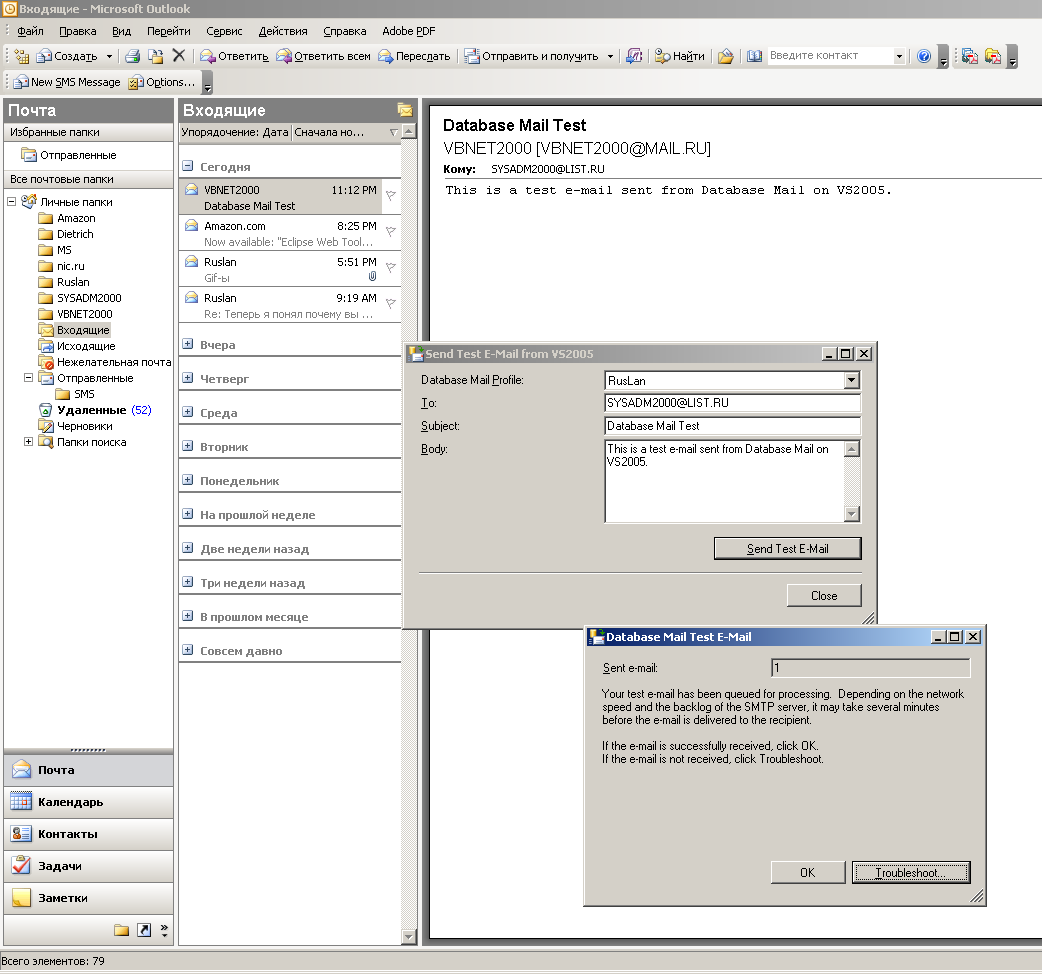
Task: Expand the Папки поиска tree node
Action: coord(29,441)
